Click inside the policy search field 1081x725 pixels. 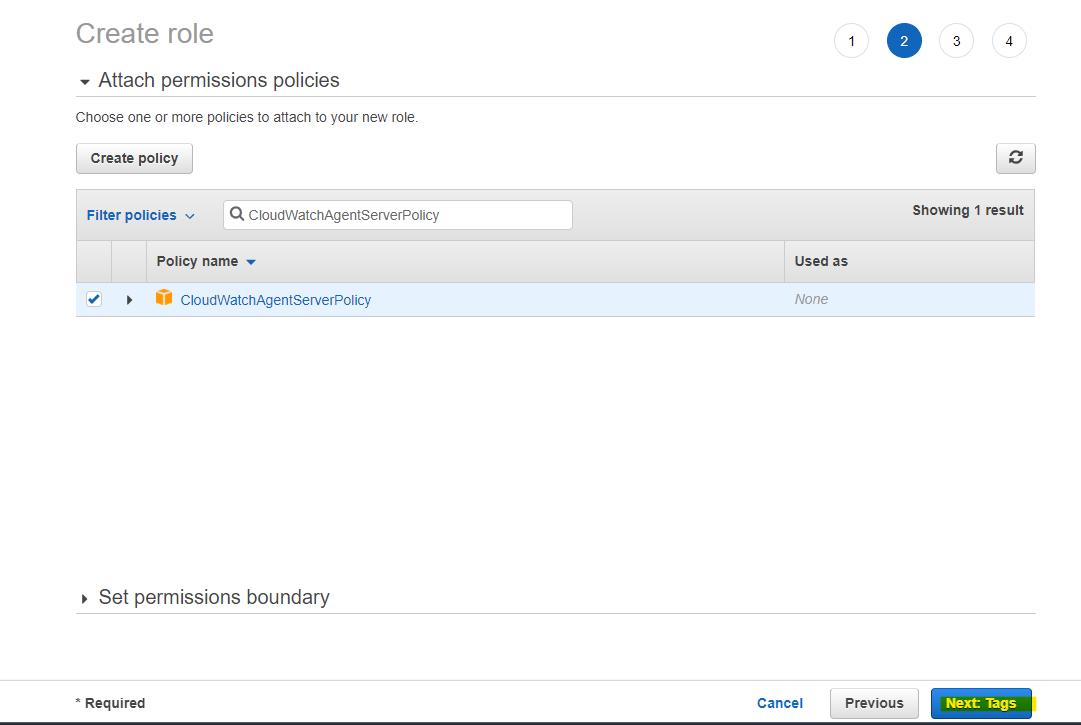click(400, 214)
